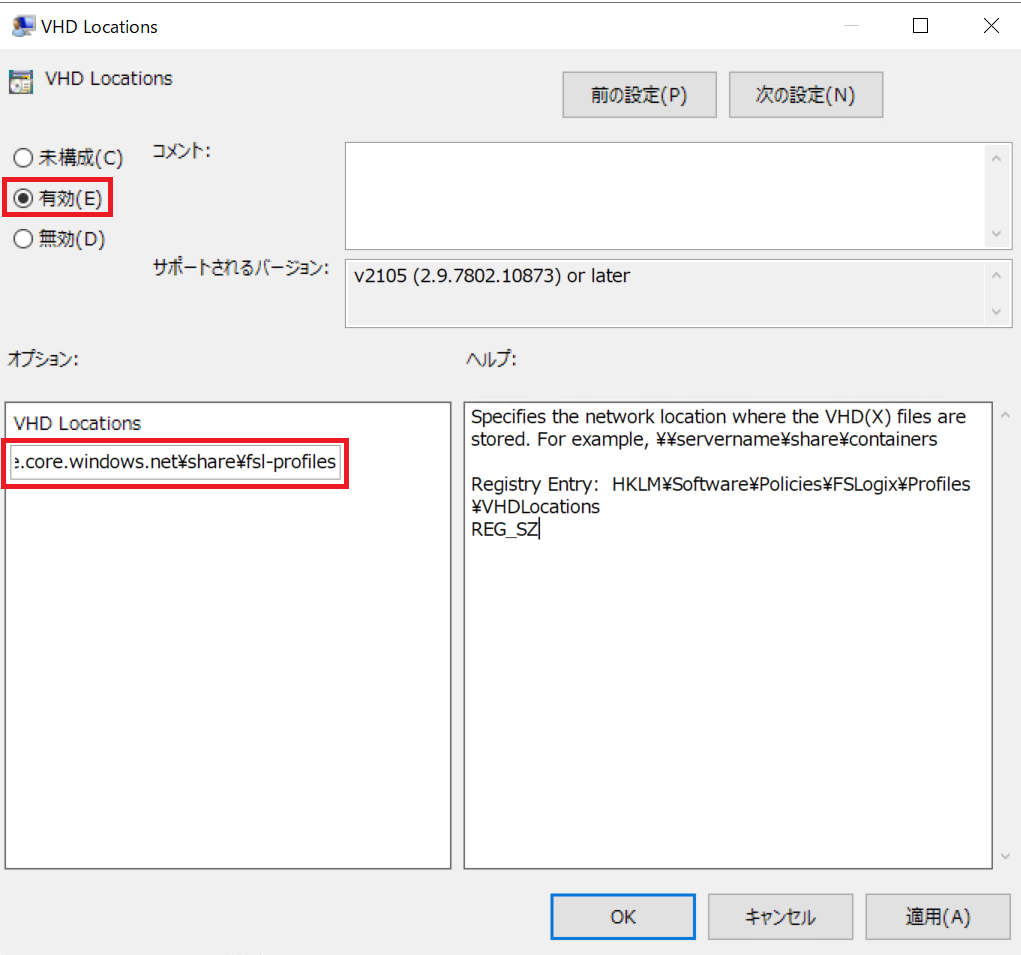Screen dimensions: 1021x955
Task: Confirm with the OK button
Action: (623, 917)
